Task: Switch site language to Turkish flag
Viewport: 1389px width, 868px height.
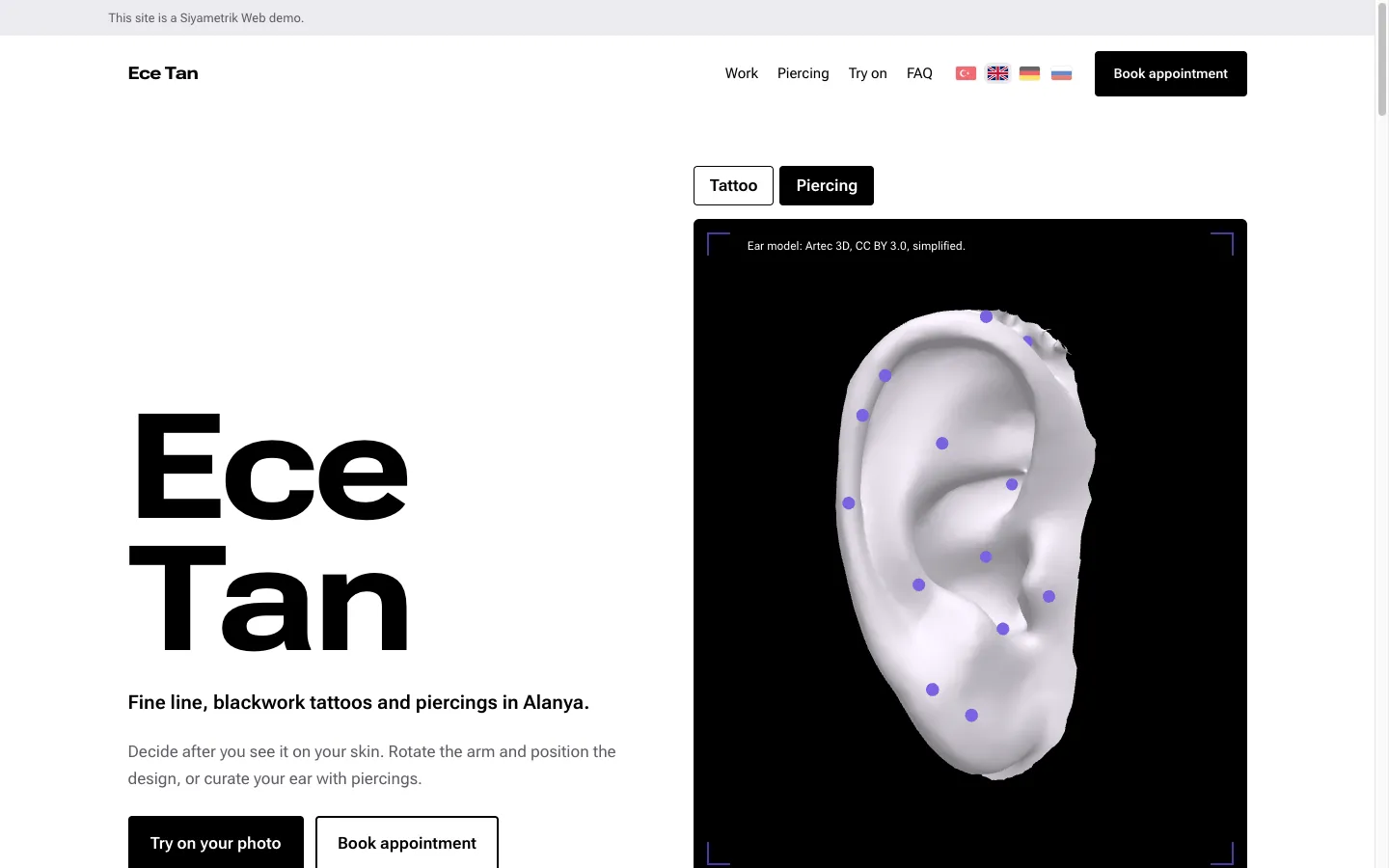Action: [x=966, y=73]
